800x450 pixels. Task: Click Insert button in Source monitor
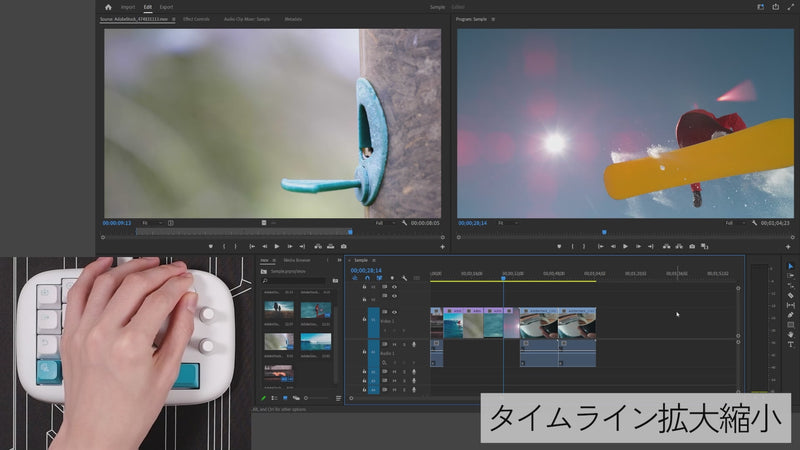pos(318,246)
